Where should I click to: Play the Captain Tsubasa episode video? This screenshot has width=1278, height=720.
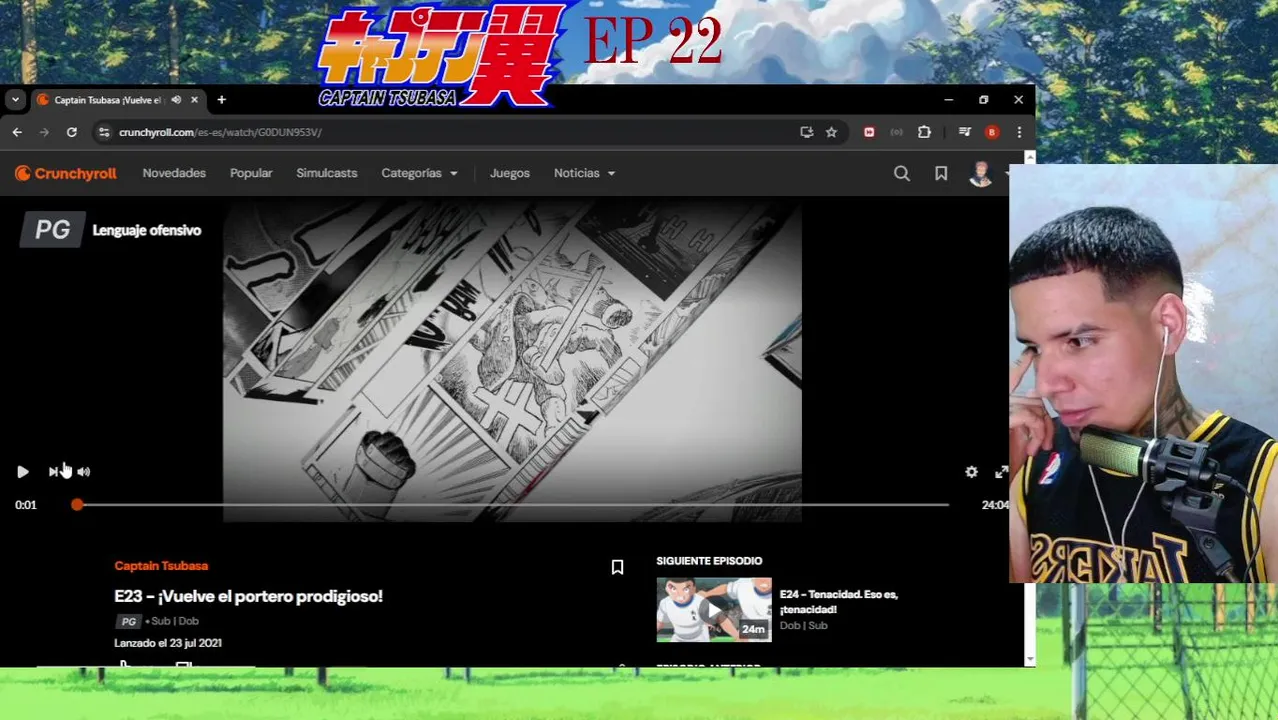pos(22,472)
